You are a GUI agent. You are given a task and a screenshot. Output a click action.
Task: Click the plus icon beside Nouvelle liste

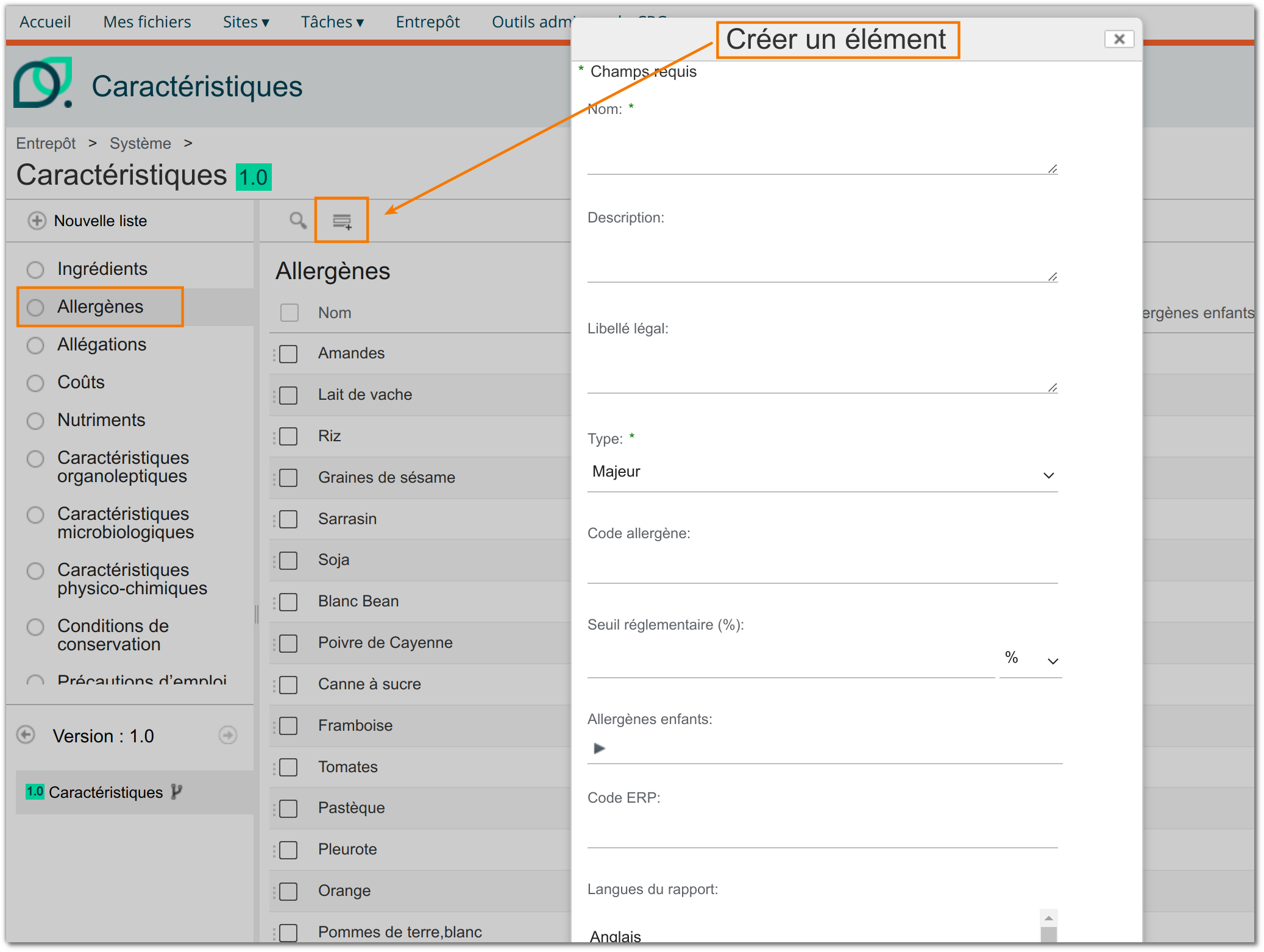pyautogui.click(x=37, y=221)
